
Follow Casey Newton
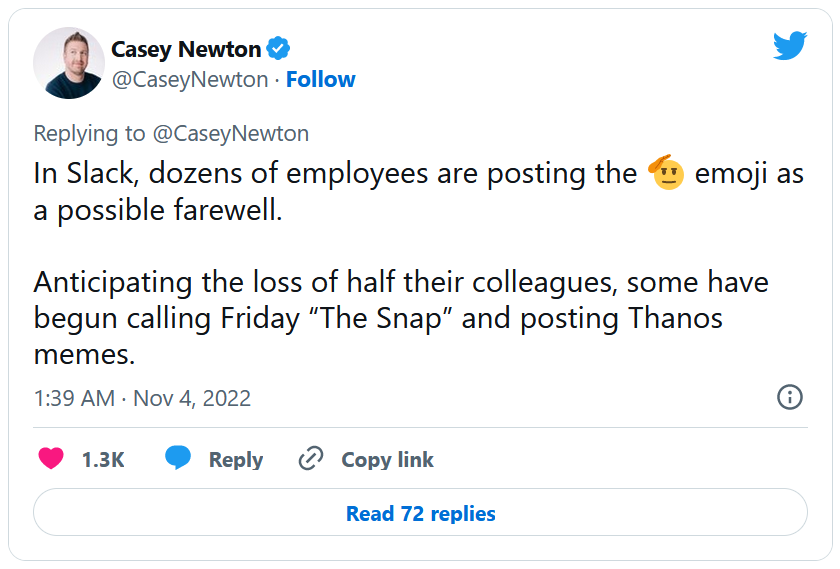[321, 80]
